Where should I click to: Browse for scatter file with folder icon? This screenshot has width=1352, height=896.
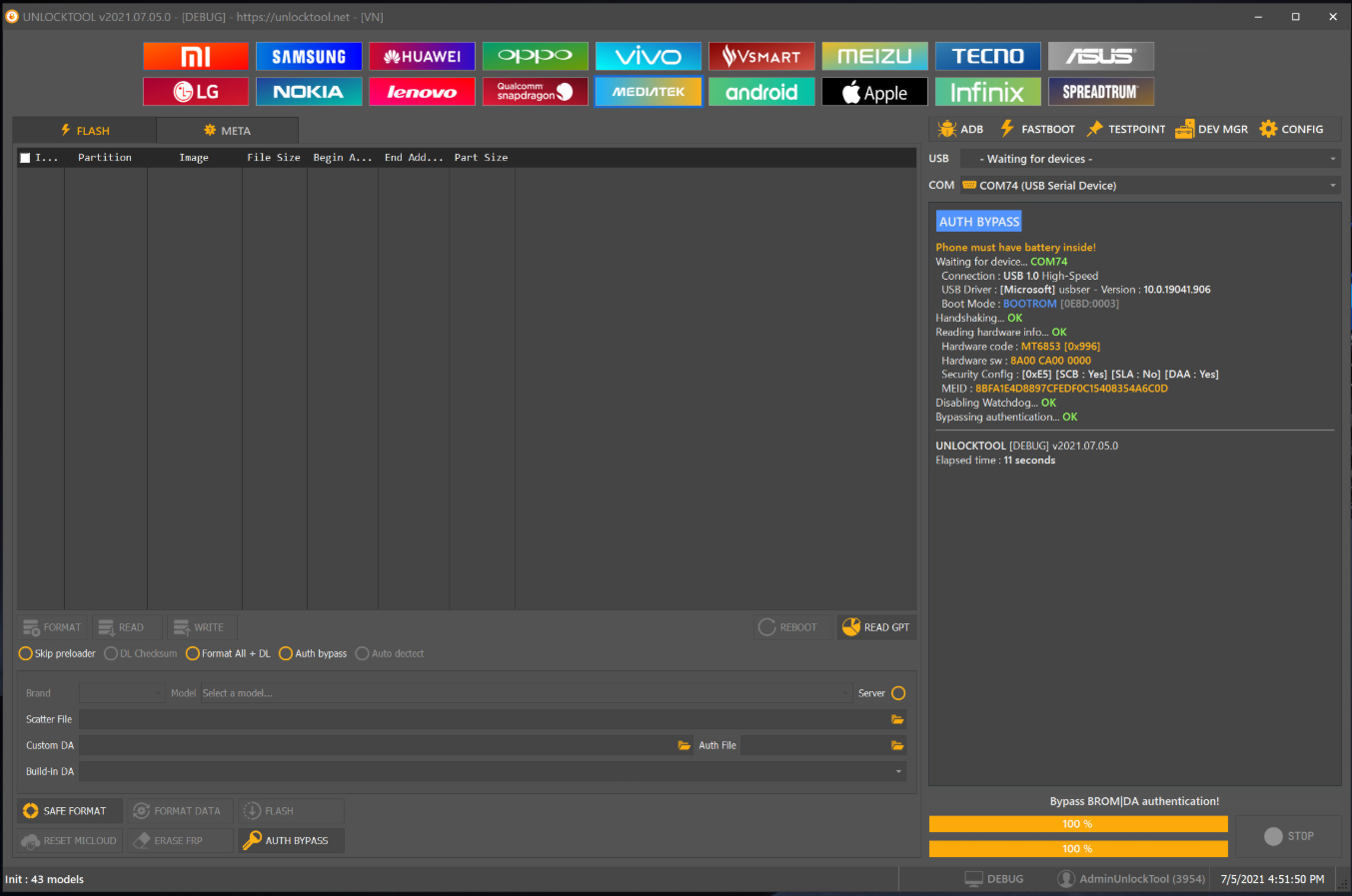(897, 719)
